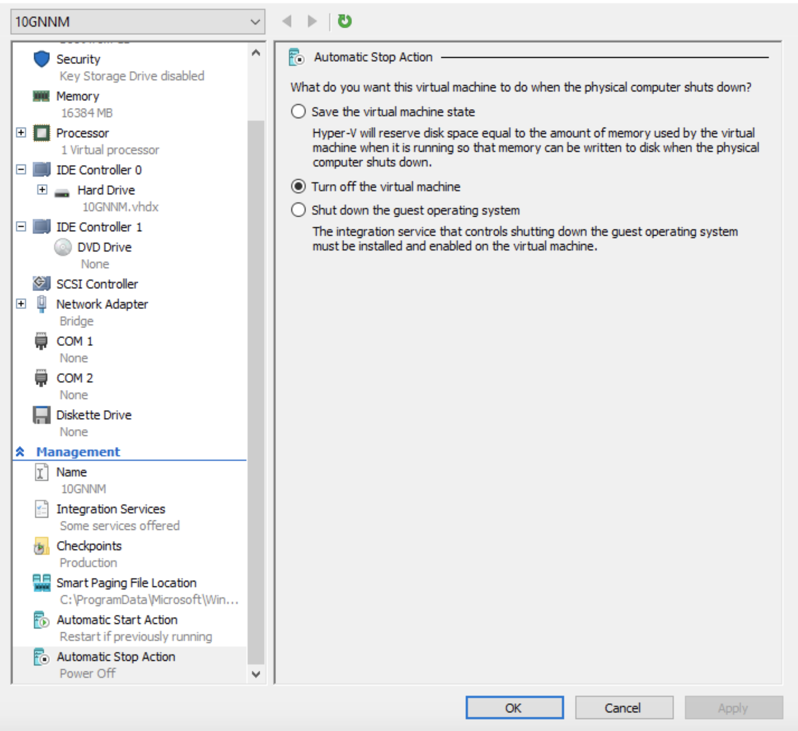
Task: Click the DVD Drive disc icon
Action: pyautogui.click(x=62, y=247)
